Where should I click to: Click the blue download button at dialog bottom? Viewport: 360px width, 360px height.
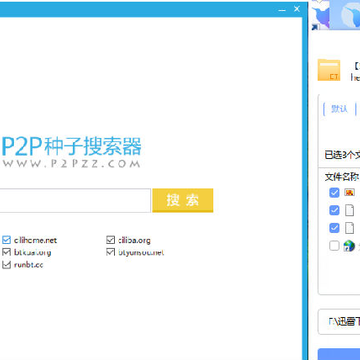(339, 354)
